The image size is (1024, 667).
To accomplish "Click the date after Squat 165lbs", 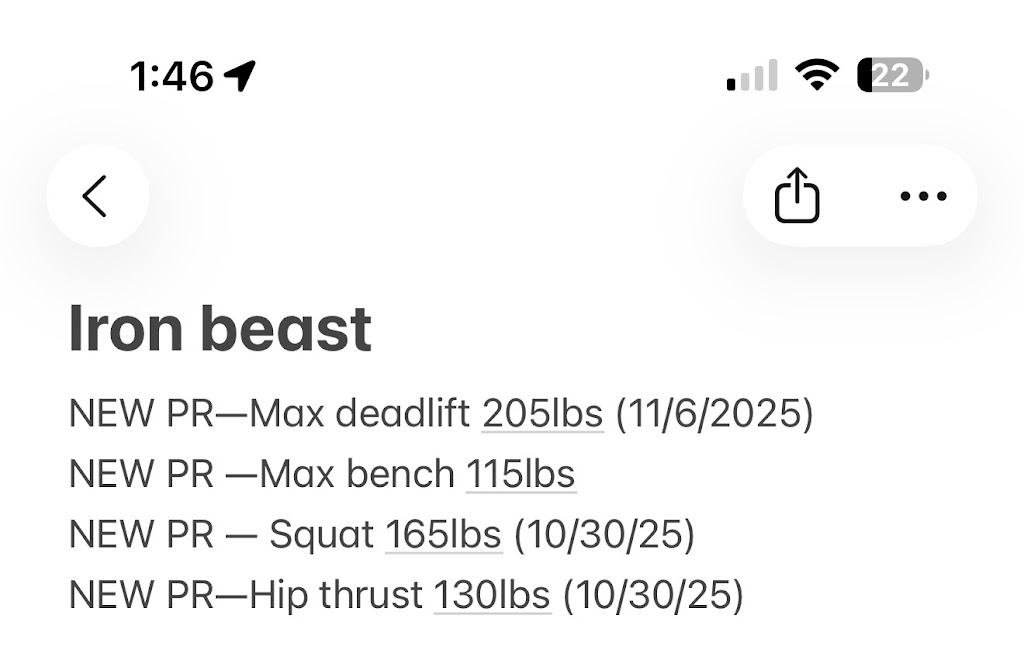I will (604, 535).
